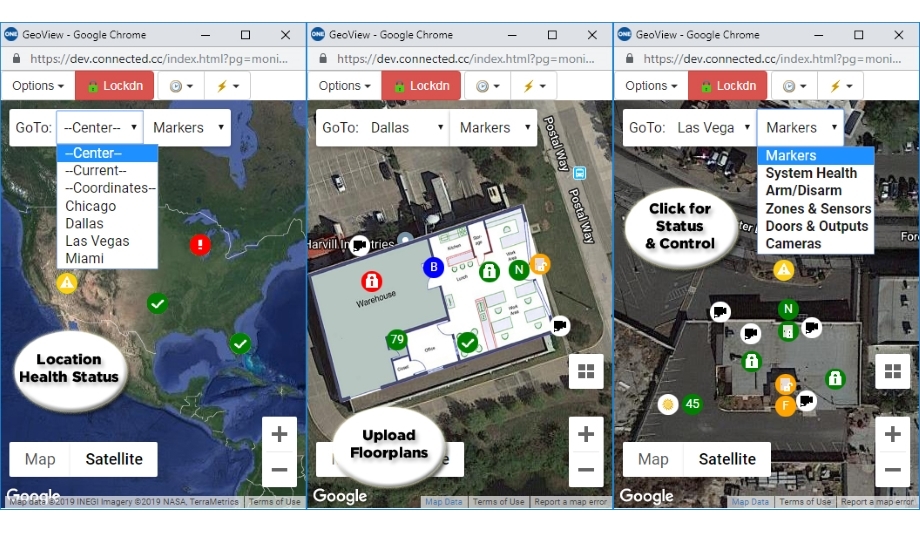Select Doors & Outputs in Markers list
The image size is (920, 533).
coord(816,226)
